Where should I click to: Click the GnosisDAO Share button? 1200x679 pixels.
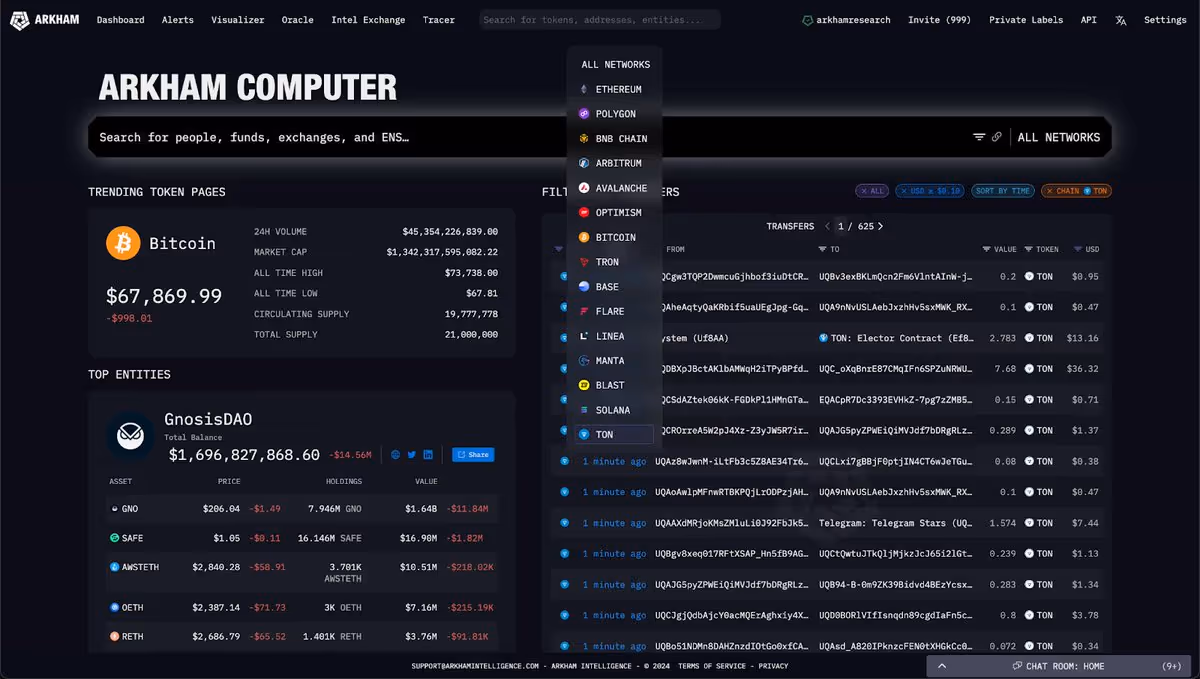tap(473, 454)
